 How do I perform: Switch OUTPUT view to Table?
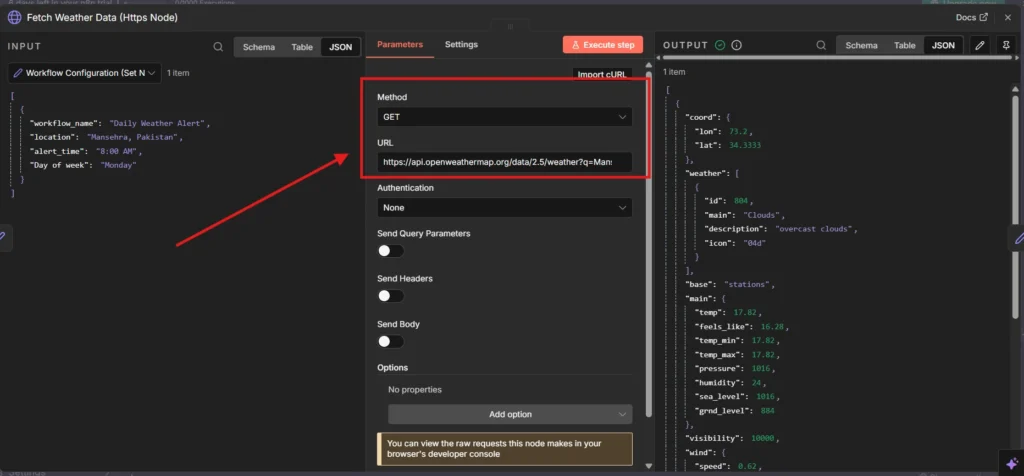[904, 46]
